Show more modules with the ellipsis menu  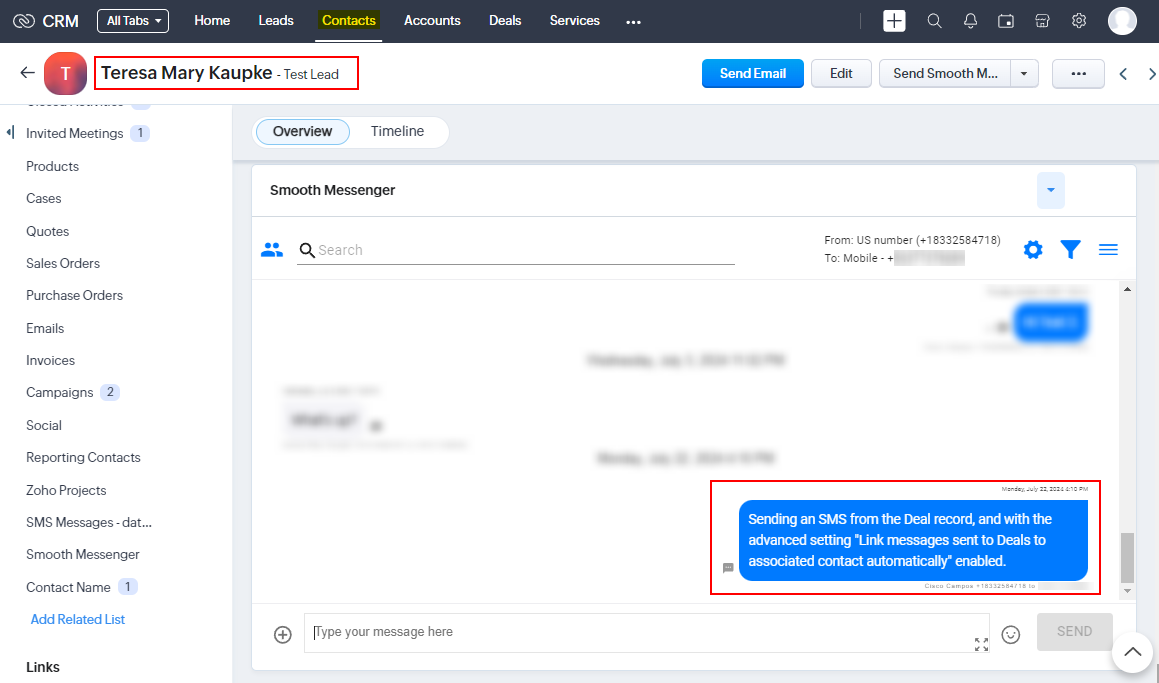tap(633, 21)
